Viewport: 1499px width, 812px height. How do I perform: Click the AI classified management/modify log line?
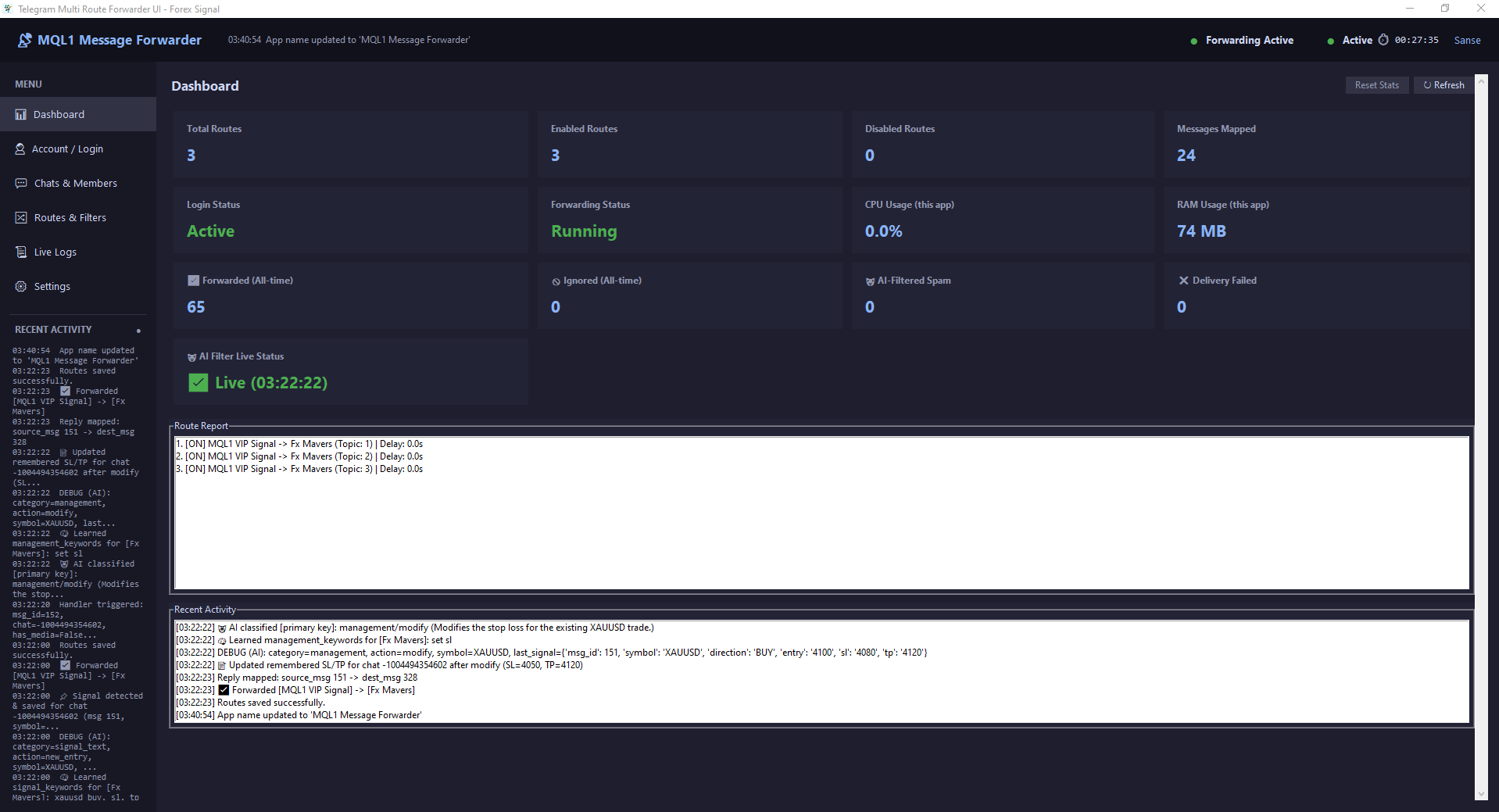pyautogui.click(x=415, y=628)
